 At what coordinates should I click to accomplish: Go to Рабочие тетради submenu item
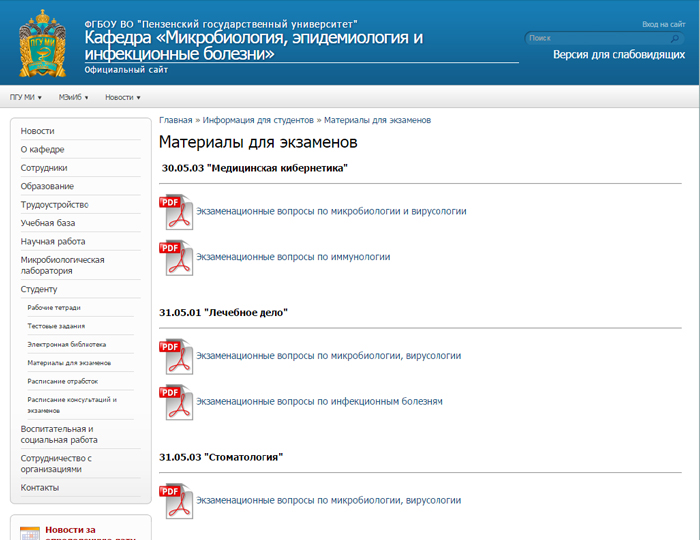click(54, 308)
